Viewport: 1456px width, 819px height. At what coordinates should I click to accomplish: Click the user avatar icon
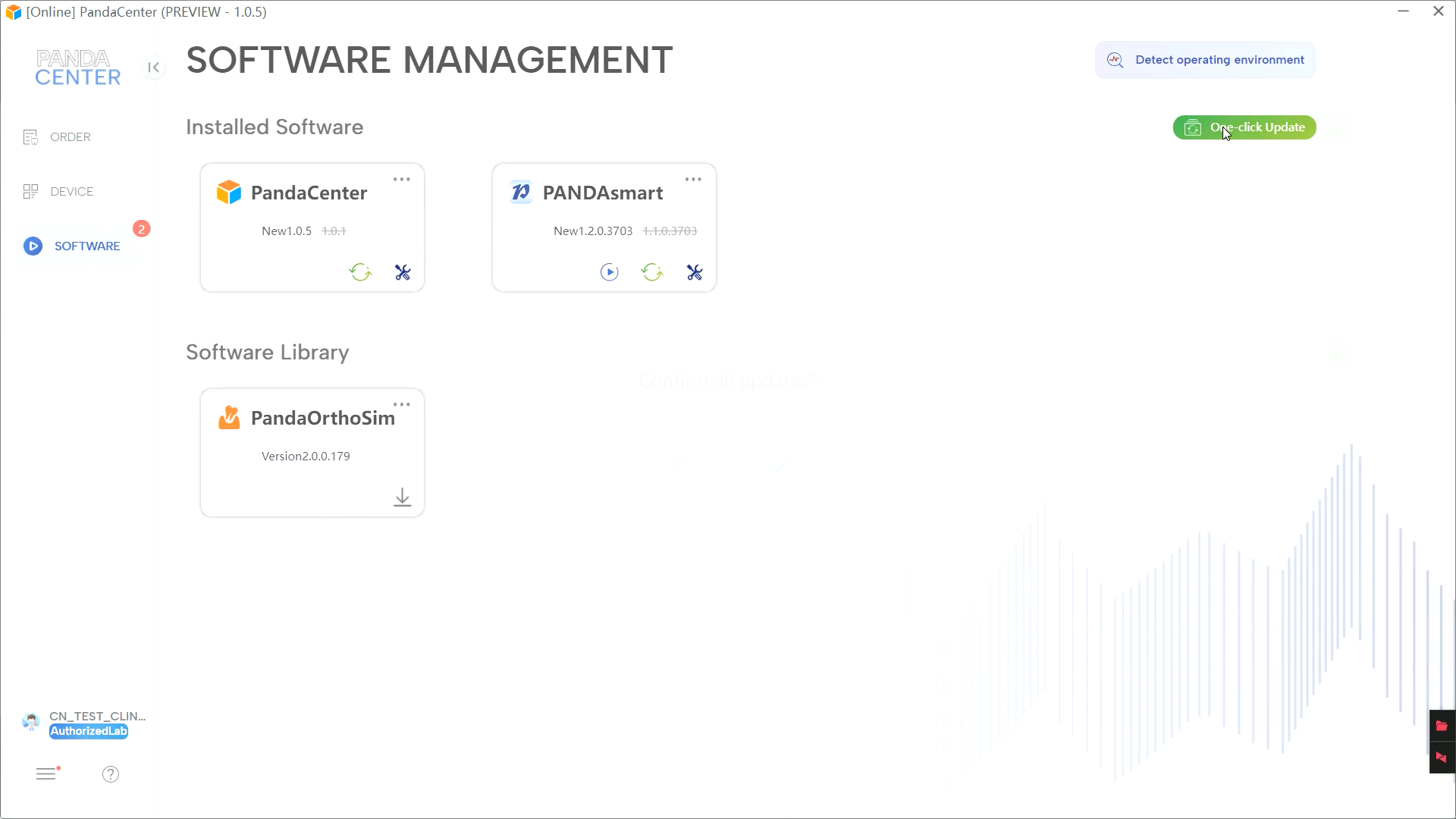coord(31,722)
